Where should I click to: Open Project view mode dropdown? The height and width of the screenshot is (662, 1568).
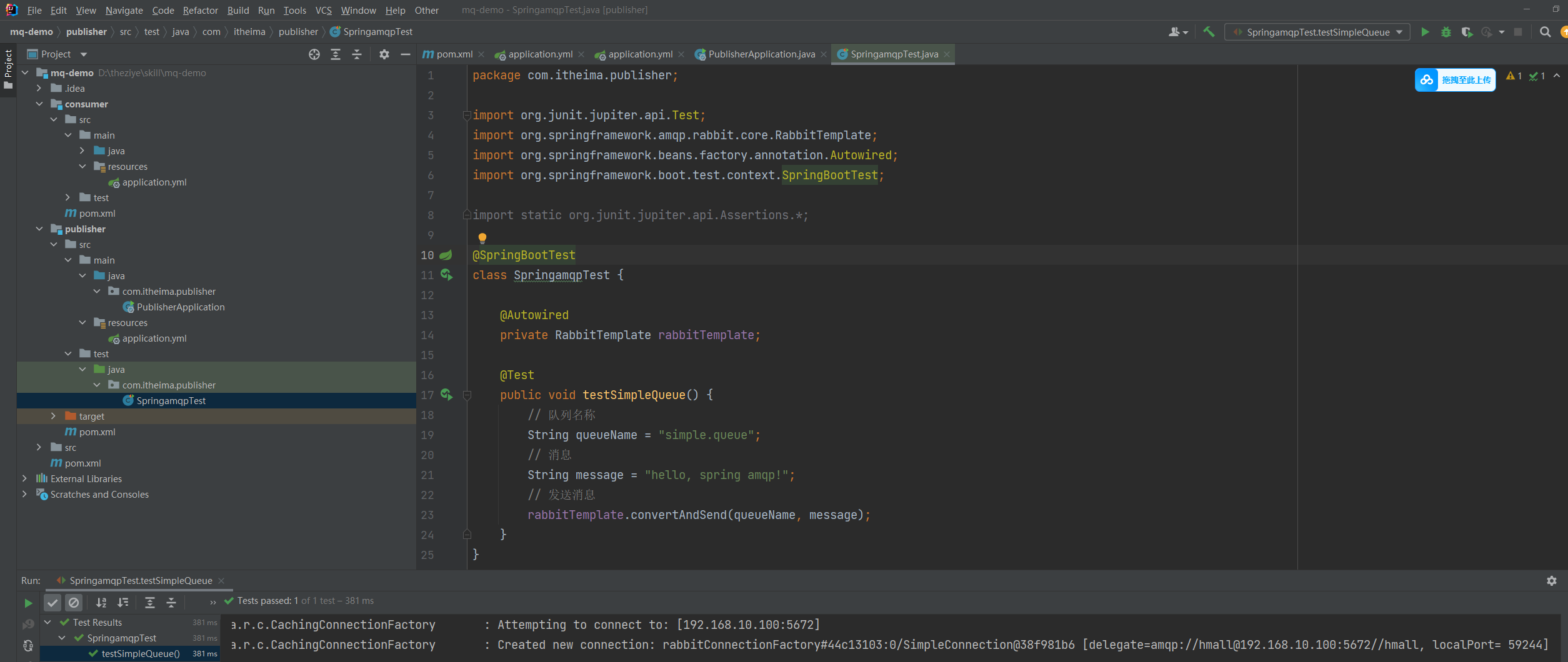point(84,54)
